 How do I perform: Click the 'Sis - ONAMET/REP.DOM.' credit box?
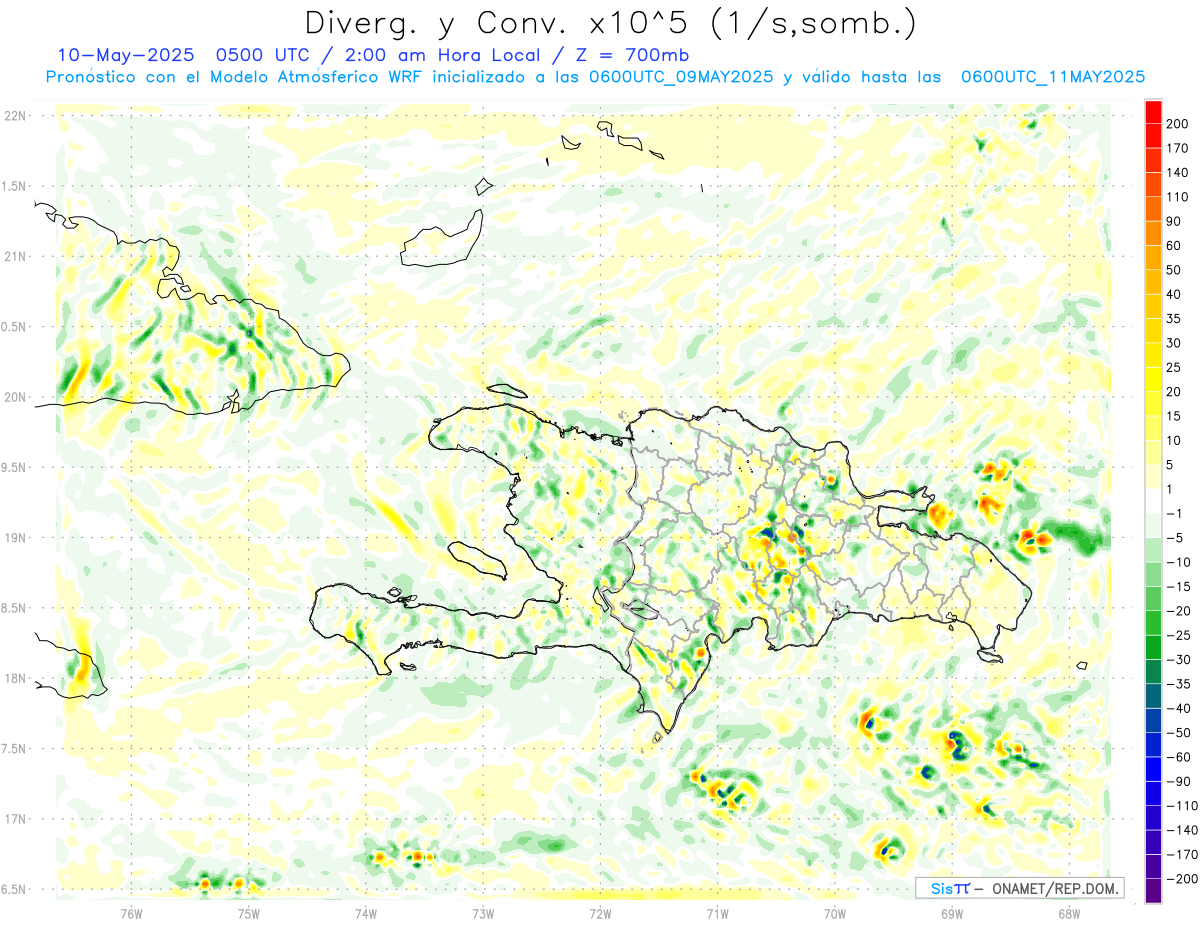pyautogui.click(x=1019, y=888)
